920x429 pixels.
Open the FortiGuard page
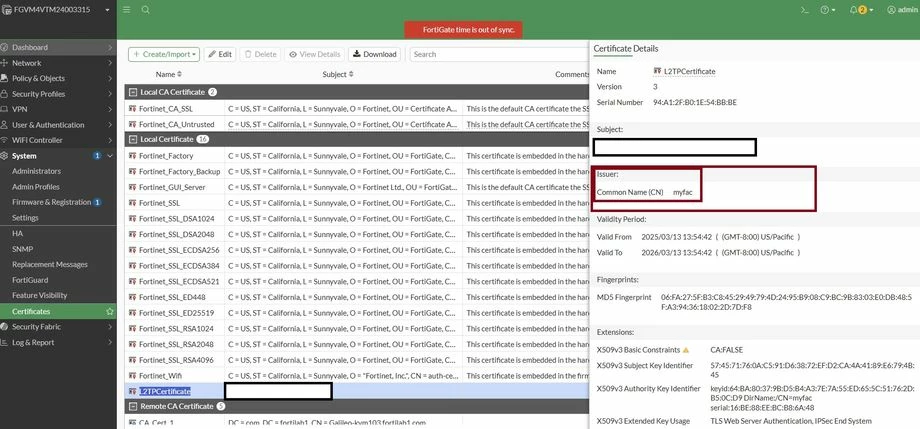[x=30, y=280]
